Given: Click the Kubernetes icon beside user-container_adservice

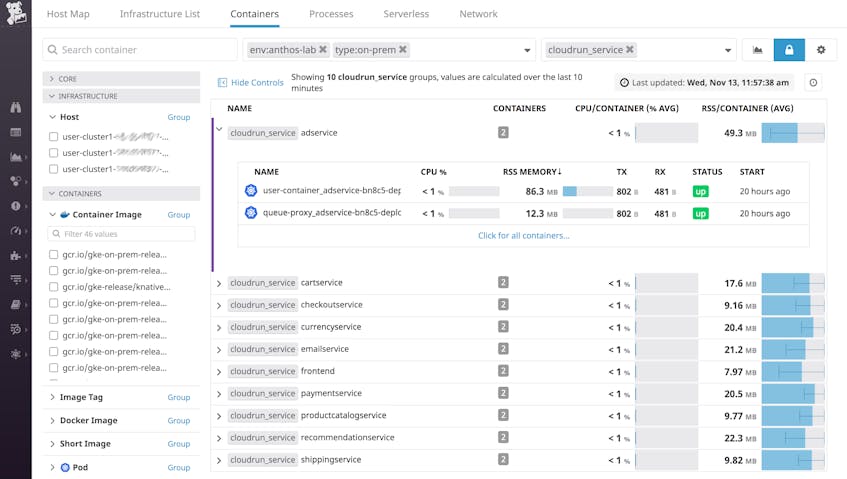Looking at the screenshot, I should (251, 191).
